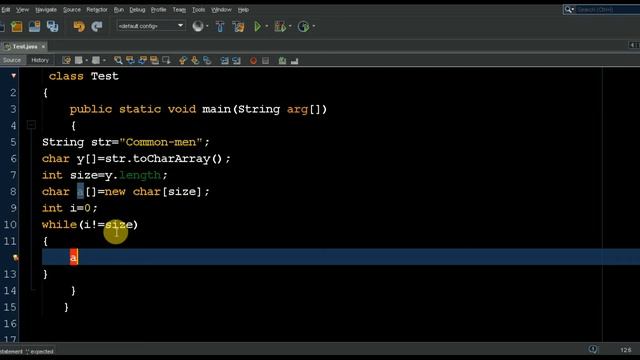This screenshot has width=640, height=360.
Task: Click the error hint bulb in gutter
Action: point(15,258)
